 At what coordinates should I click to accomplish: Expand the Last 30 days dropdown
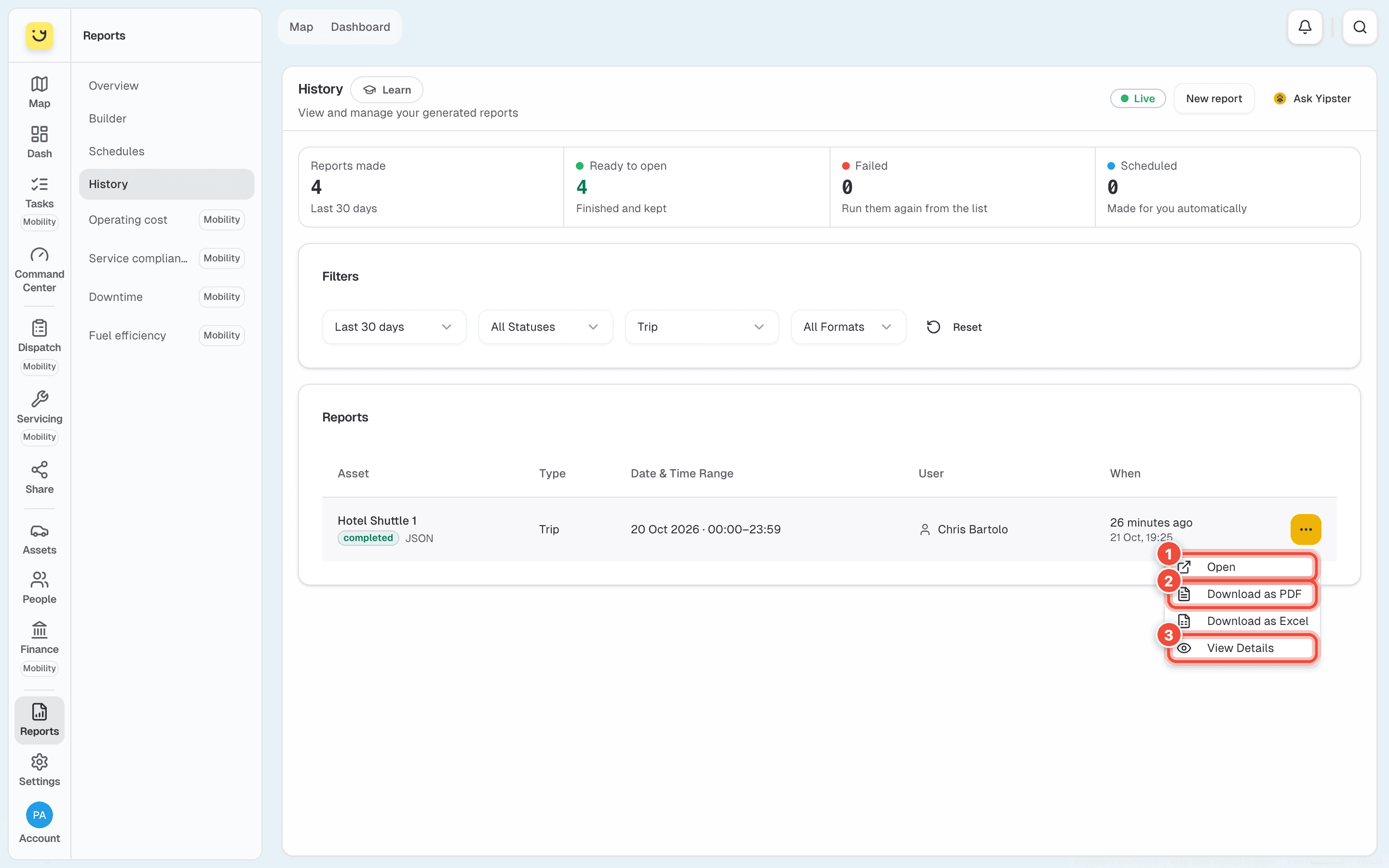click(x=394, y=326)
